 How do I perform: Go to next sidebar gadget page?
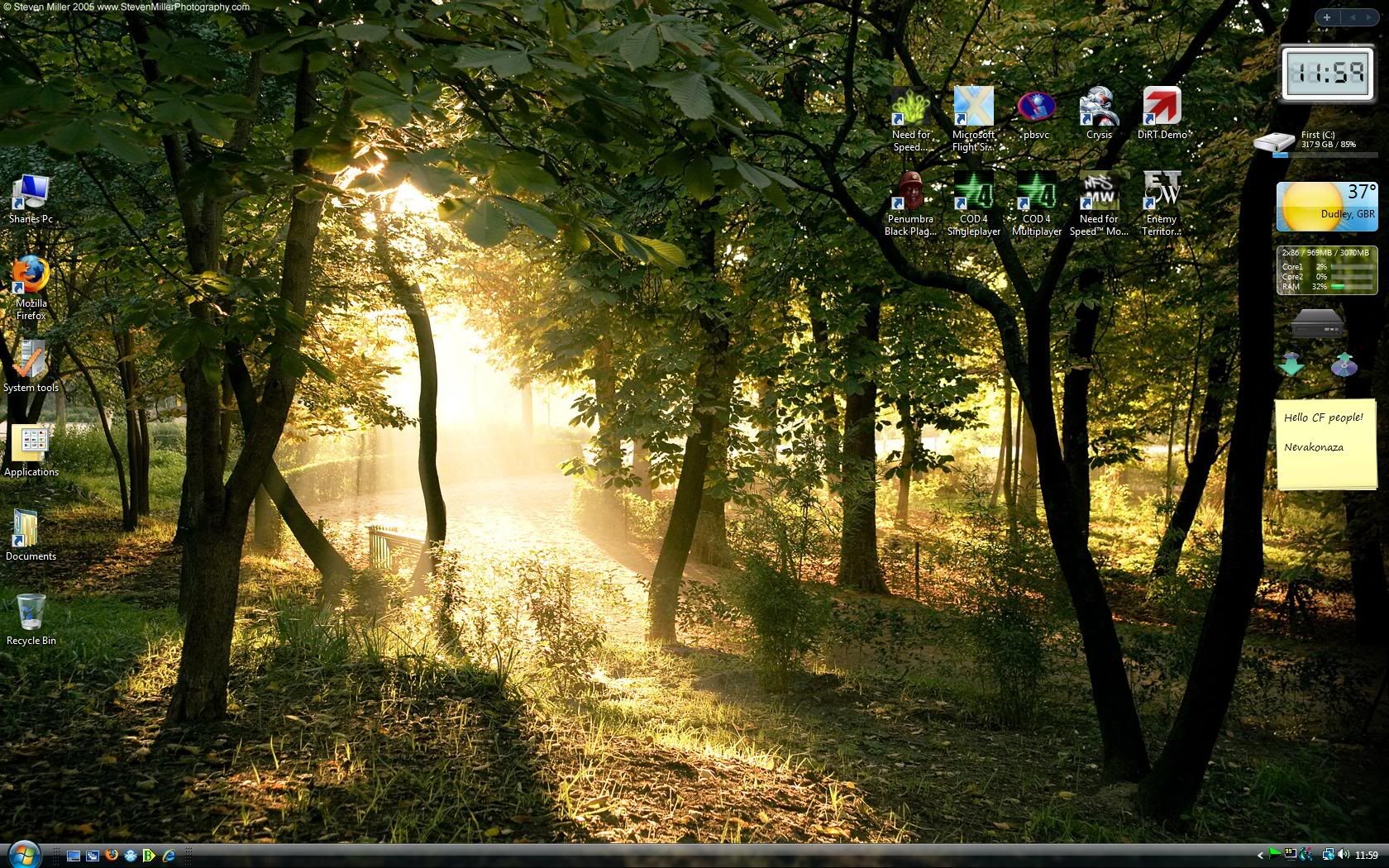coord(1369,17)
